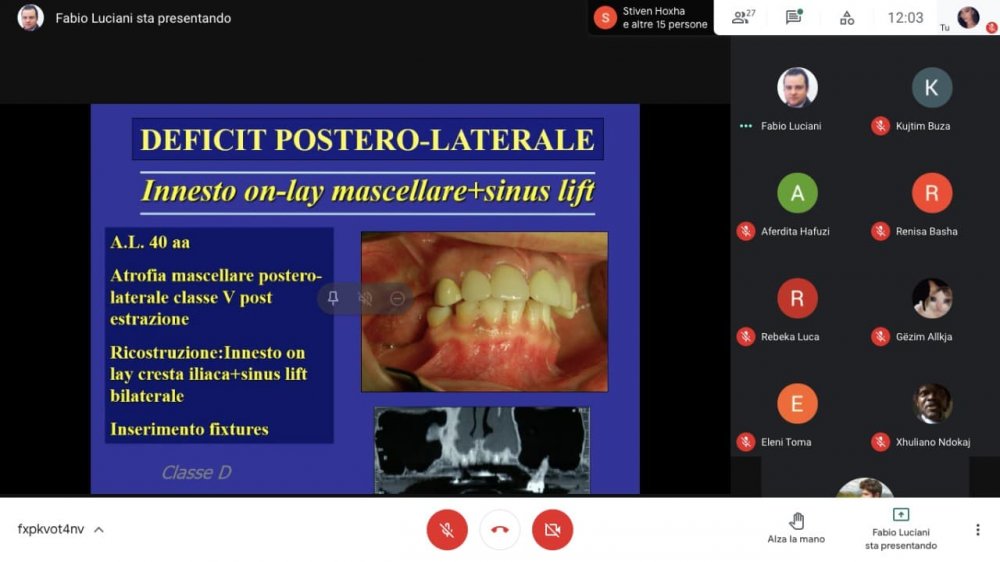Open the activities shapes icon
Screen dimensions: 1000x562
(847, 18)
